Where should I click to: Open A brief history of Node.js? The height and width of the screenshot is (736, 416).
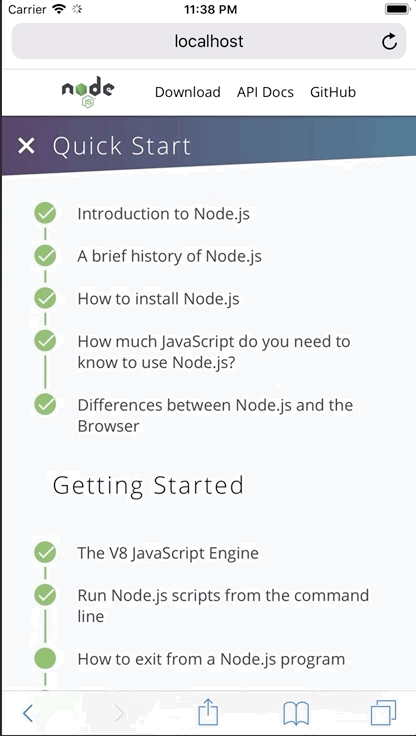click(x=169, y=256)
